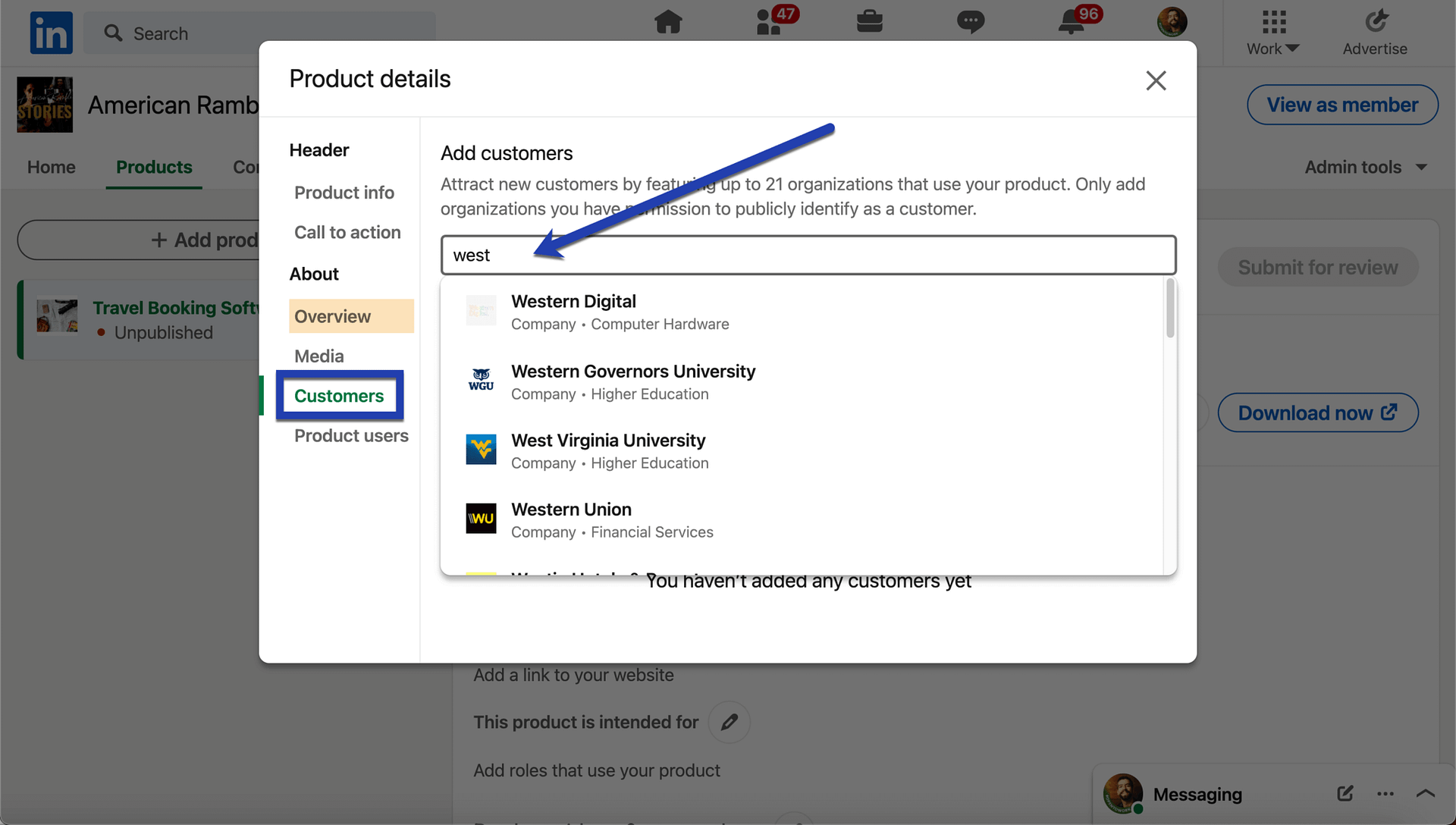Open the Work apps grid icon
The height and width of the screenshot is (825, 1456).
(x=1274, y=22)
